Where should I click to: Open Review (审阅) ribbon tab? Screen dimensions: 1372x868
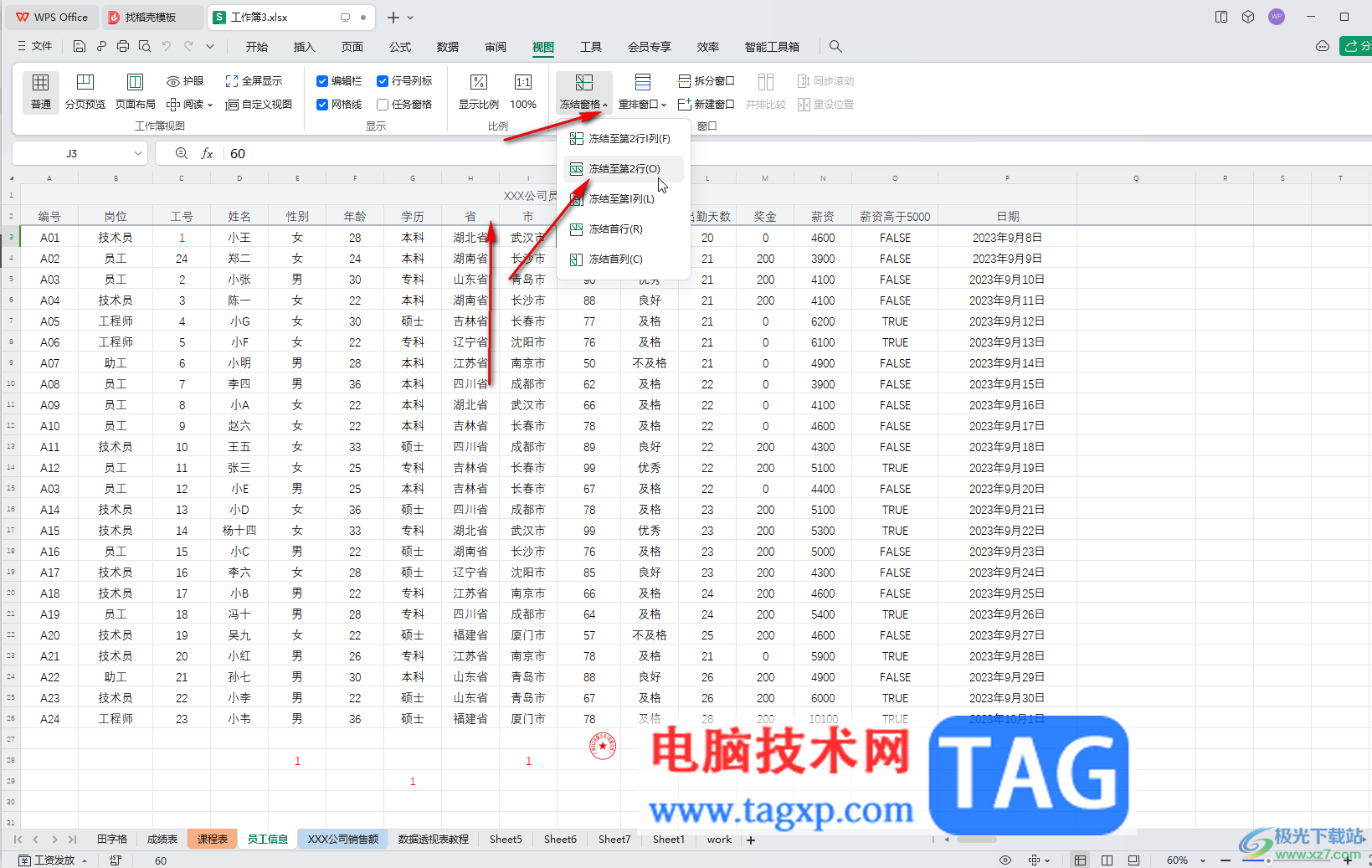point(496,47)
